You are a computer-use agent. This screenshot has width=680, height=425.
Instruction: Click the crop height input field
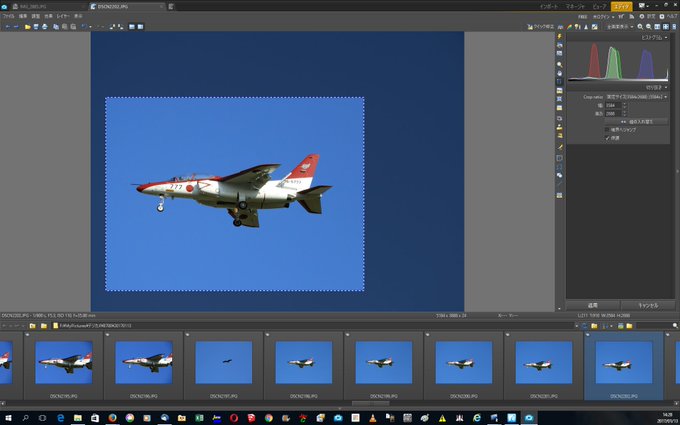[x=613, y=114]
